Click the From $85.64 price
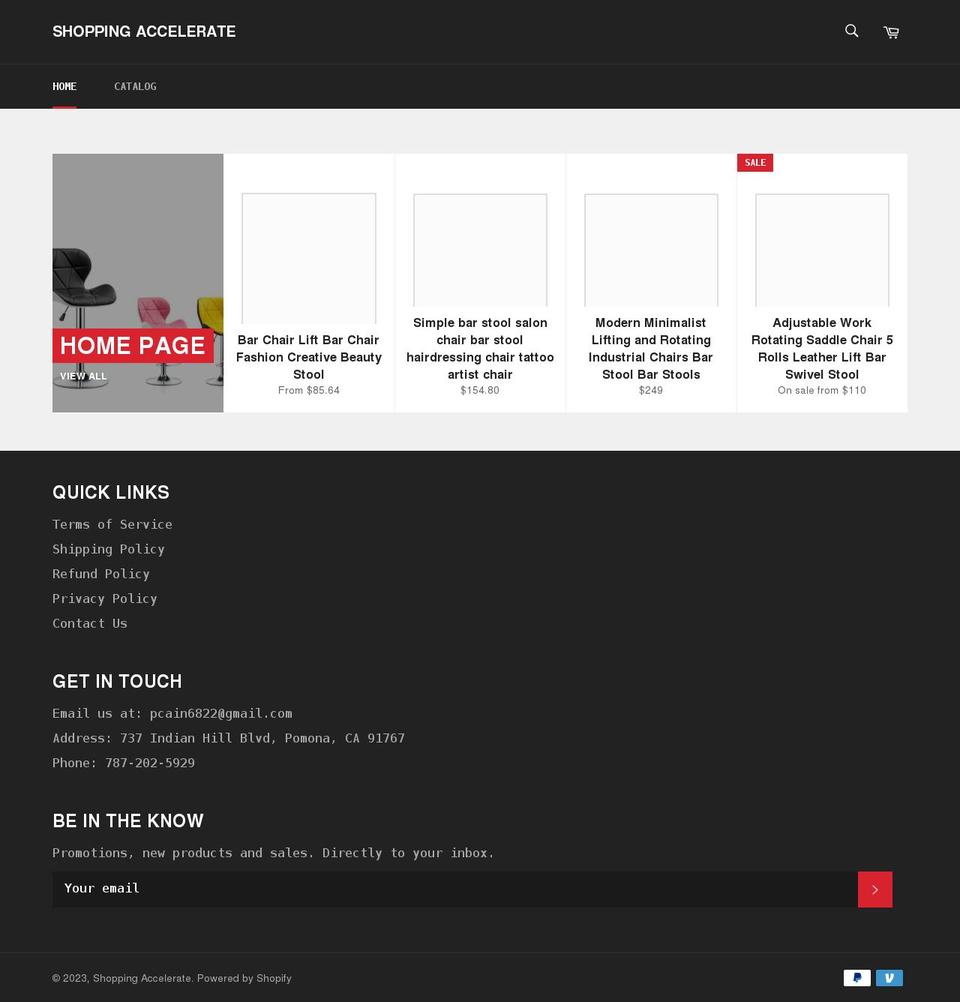This screenshot has height=1002, width=960. point(309,390)
